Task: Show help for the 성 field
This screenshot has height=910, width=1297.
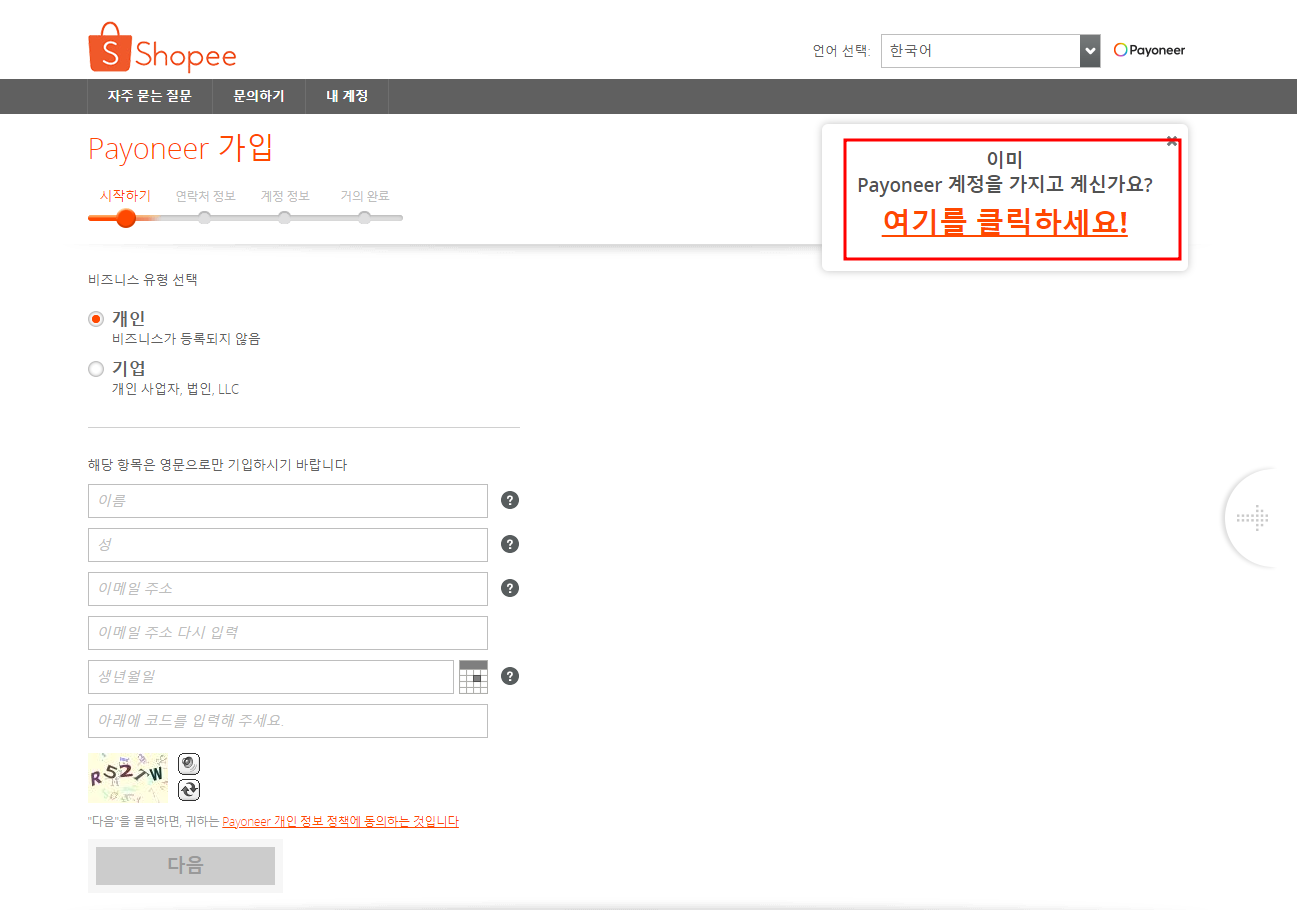Action: pyautogui.click(x=510, y=544)
